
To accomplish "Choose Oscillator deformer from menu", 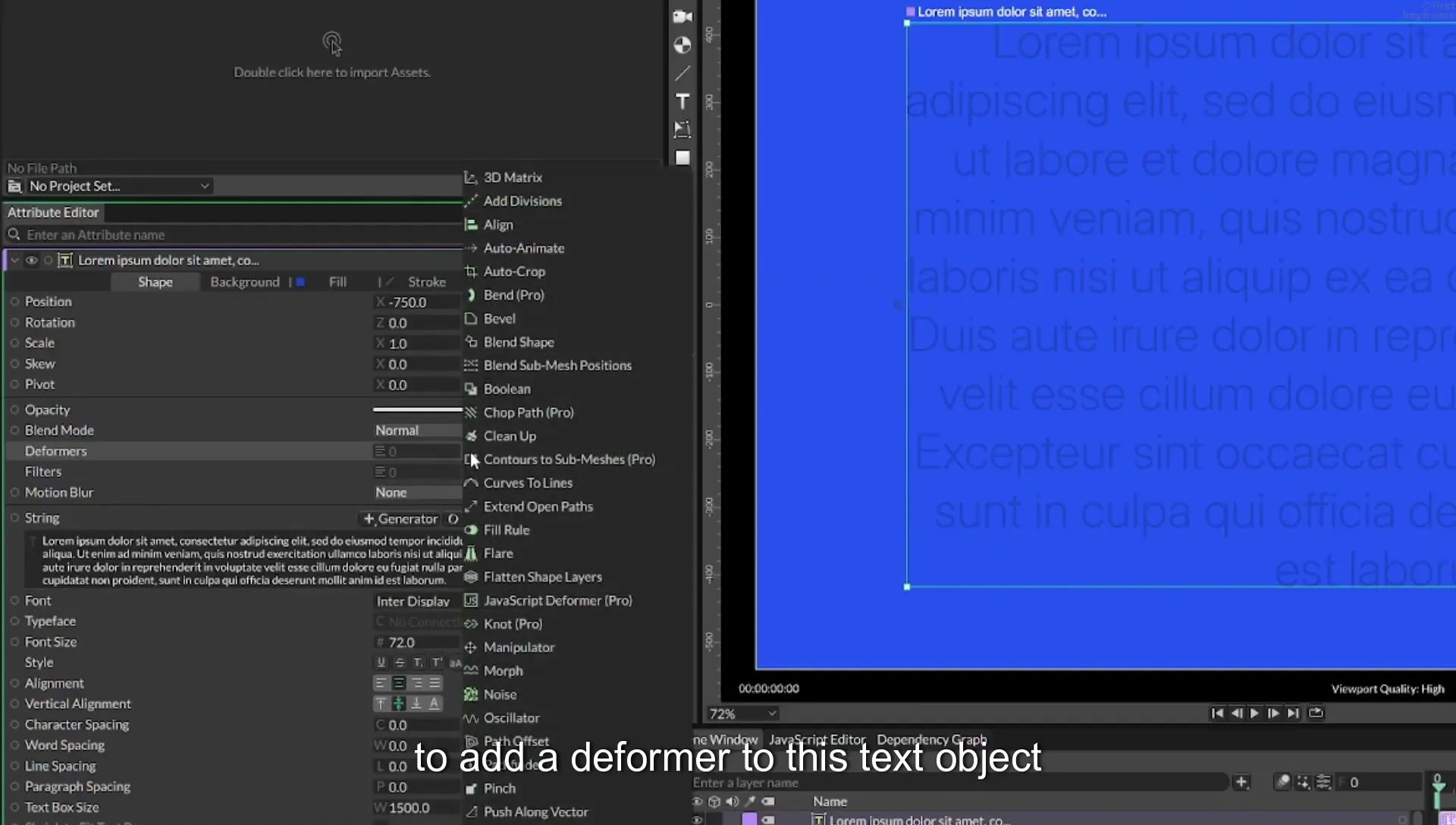I will [511, 718].
